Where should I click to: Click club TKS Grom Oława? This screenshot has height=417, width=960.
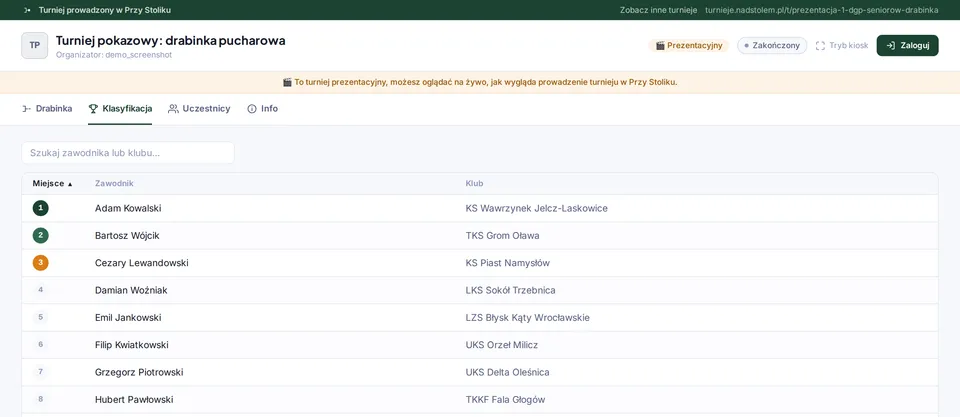pyautogui.click(x=502, y=235)
